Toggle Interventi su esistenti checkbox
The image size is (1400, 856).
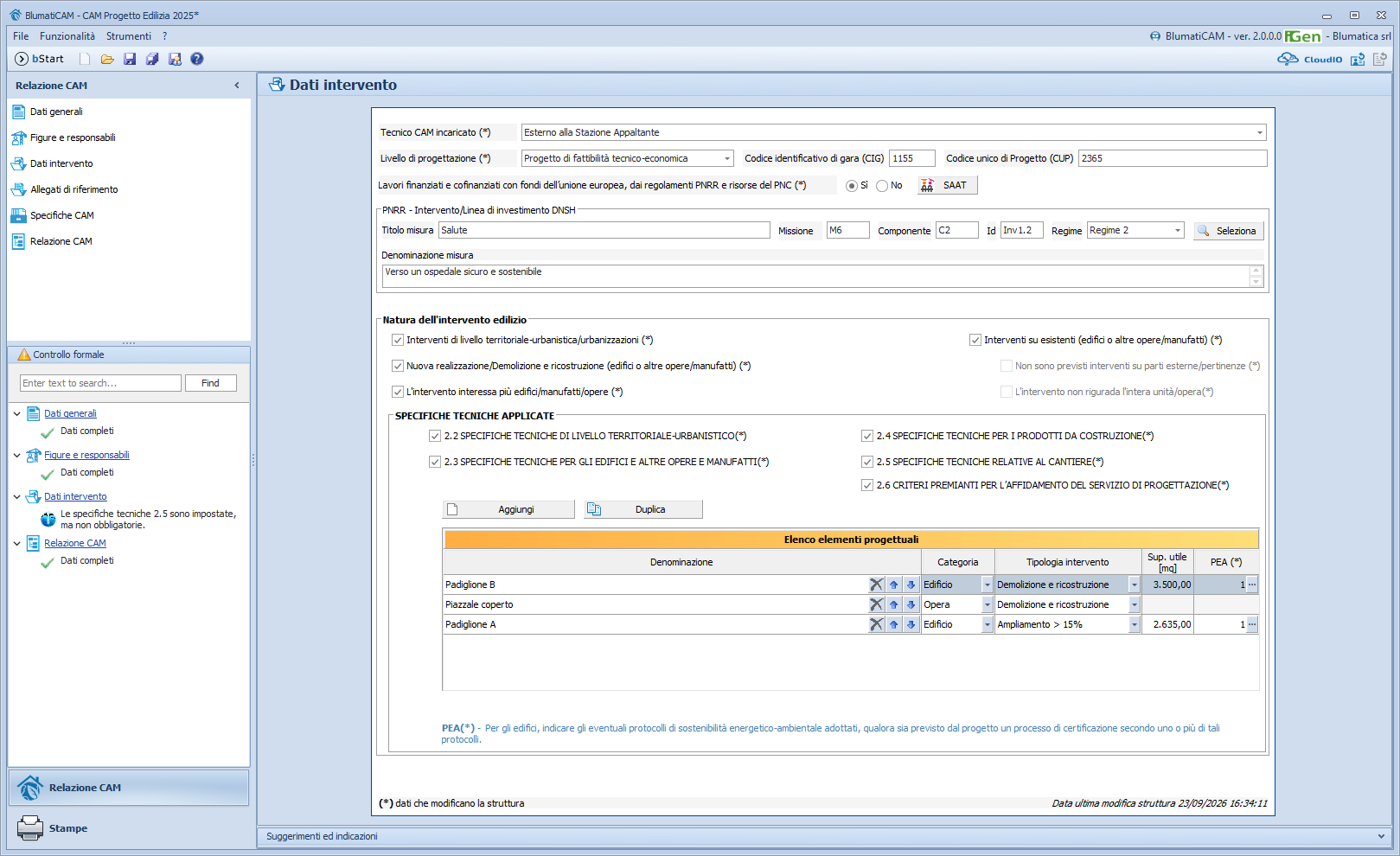tap(975, 340)
